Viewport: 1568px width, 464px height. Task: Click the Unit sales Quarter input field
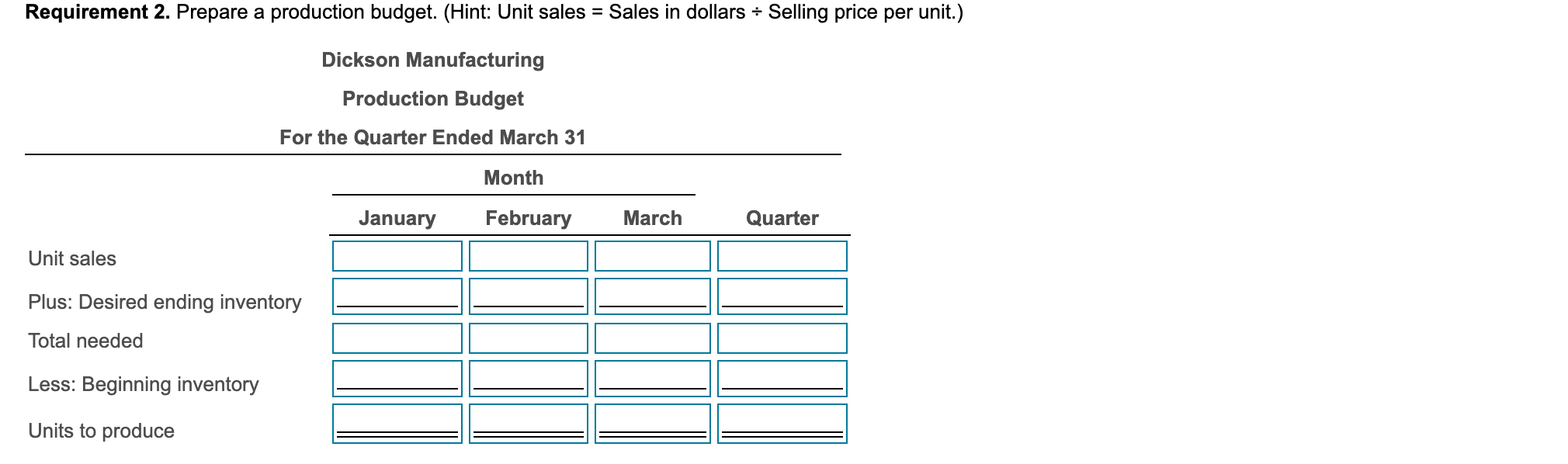[x=782, y=256]
